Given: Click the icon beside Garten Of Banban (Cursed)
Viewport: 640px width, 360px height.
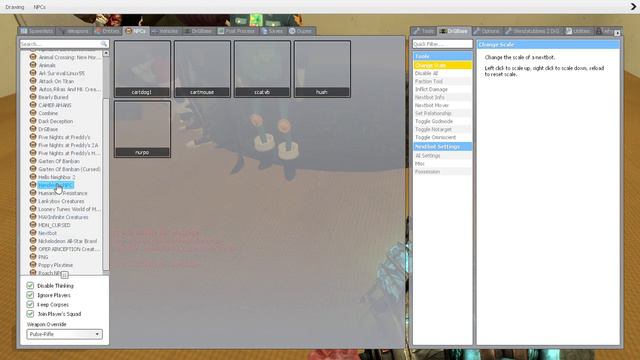Looking at the screenshot, I should [x=33, y=169].
